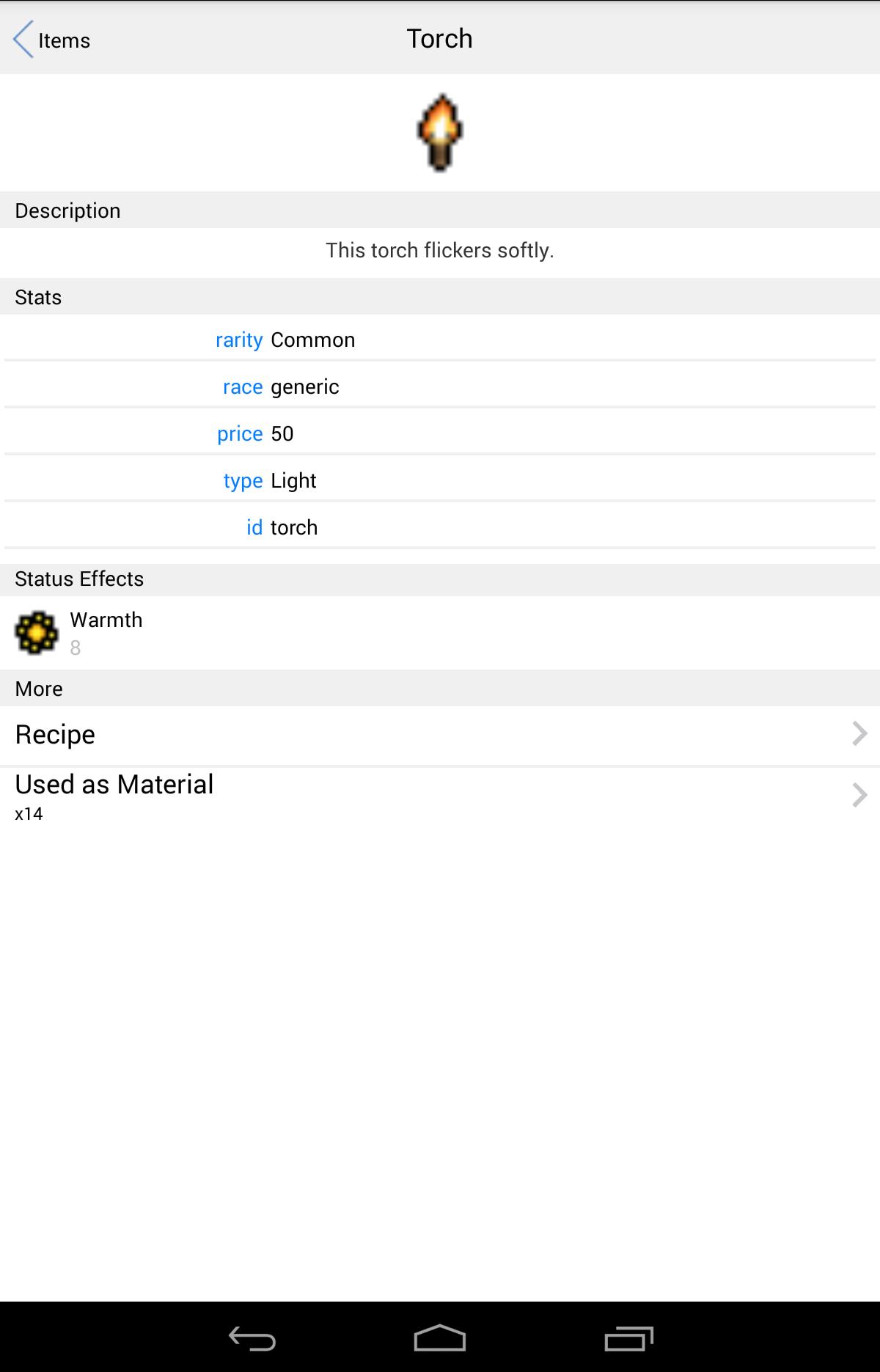Image resolution: width=880 pixels, height=1372 pixels.
Task: Tap the Warmth status effect icon
Action: tap(36, 632)
